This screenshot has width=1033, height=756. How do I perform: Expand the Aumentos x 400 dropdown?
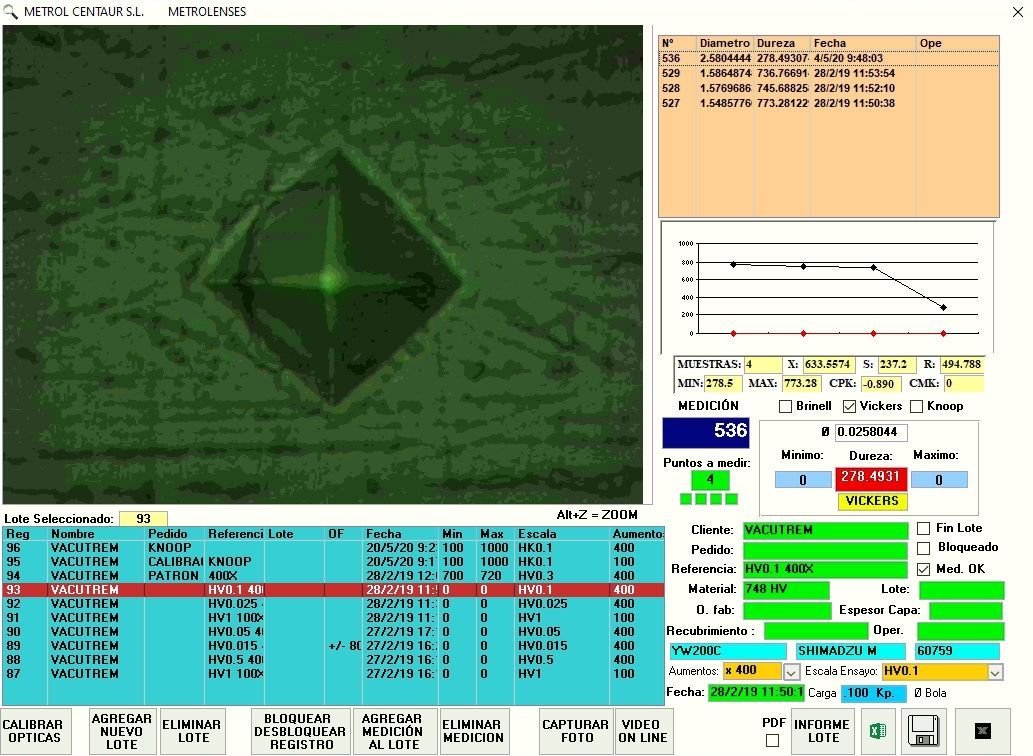click(791, 672)
